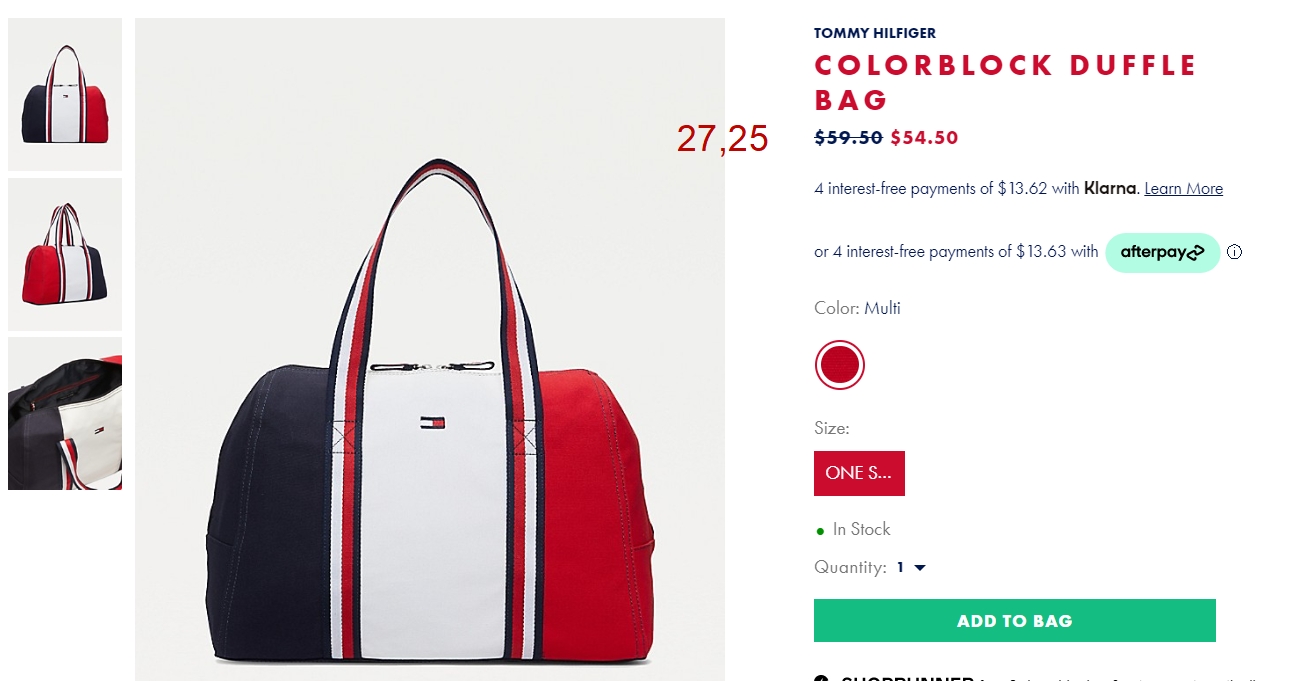Click the Colorblock Duffle Bag title
This screenshot has width=1289, height=681.
[1005, 82]
